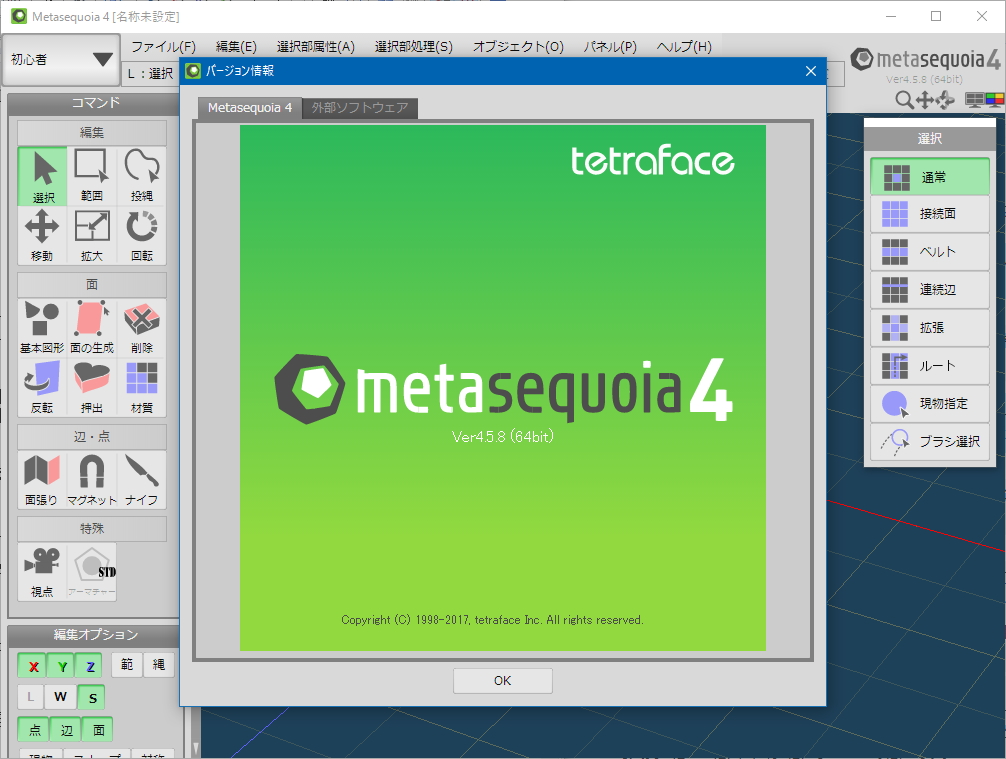The height and width of the screenshot is (759, 1006).
Task: Open the color palette swatch near top right
Action: [x=994, y=100]
